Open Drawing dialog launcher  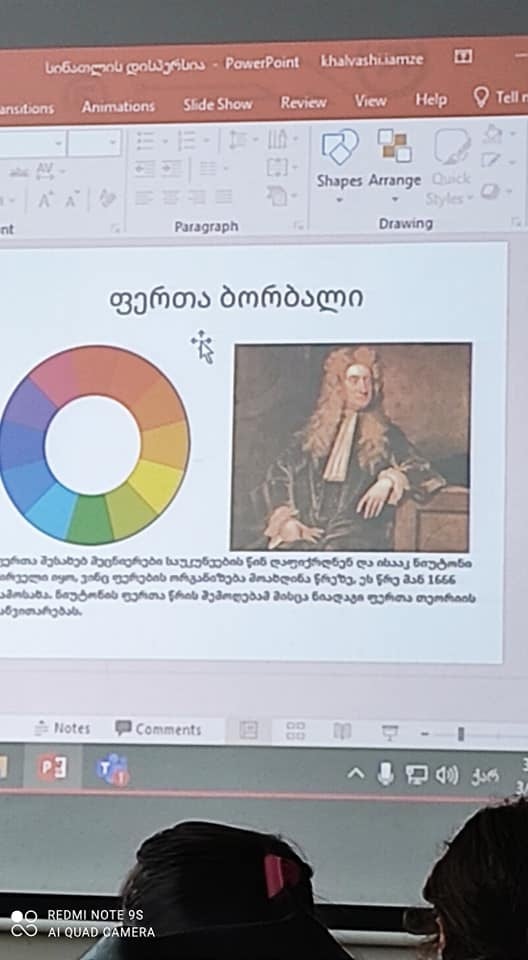[516, 223]
